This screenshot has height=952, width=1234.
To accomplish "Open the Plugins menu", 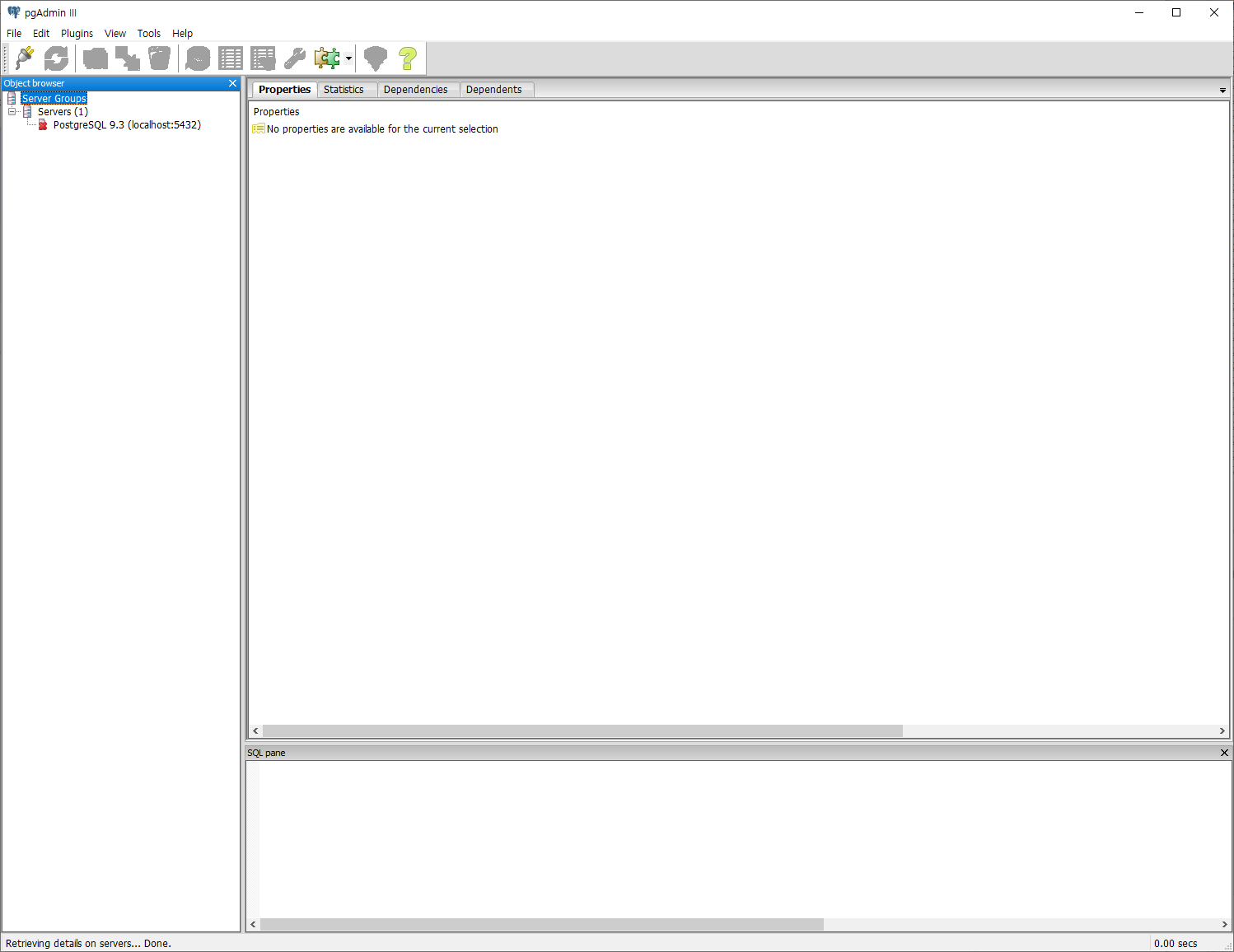I will pos(77,34).
